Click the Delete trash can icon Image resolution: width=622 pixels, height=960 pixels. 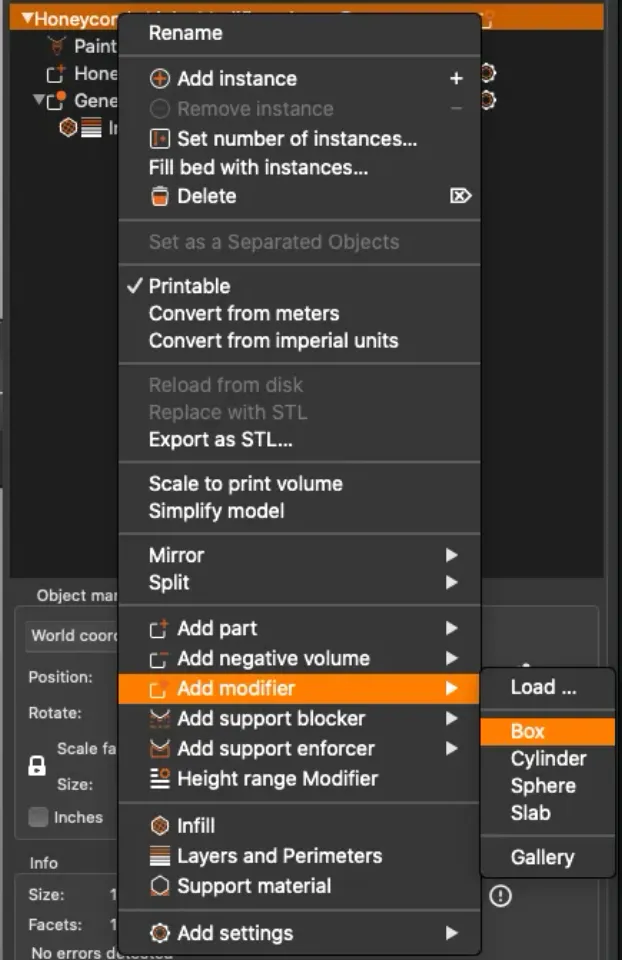tap(159, 197)
